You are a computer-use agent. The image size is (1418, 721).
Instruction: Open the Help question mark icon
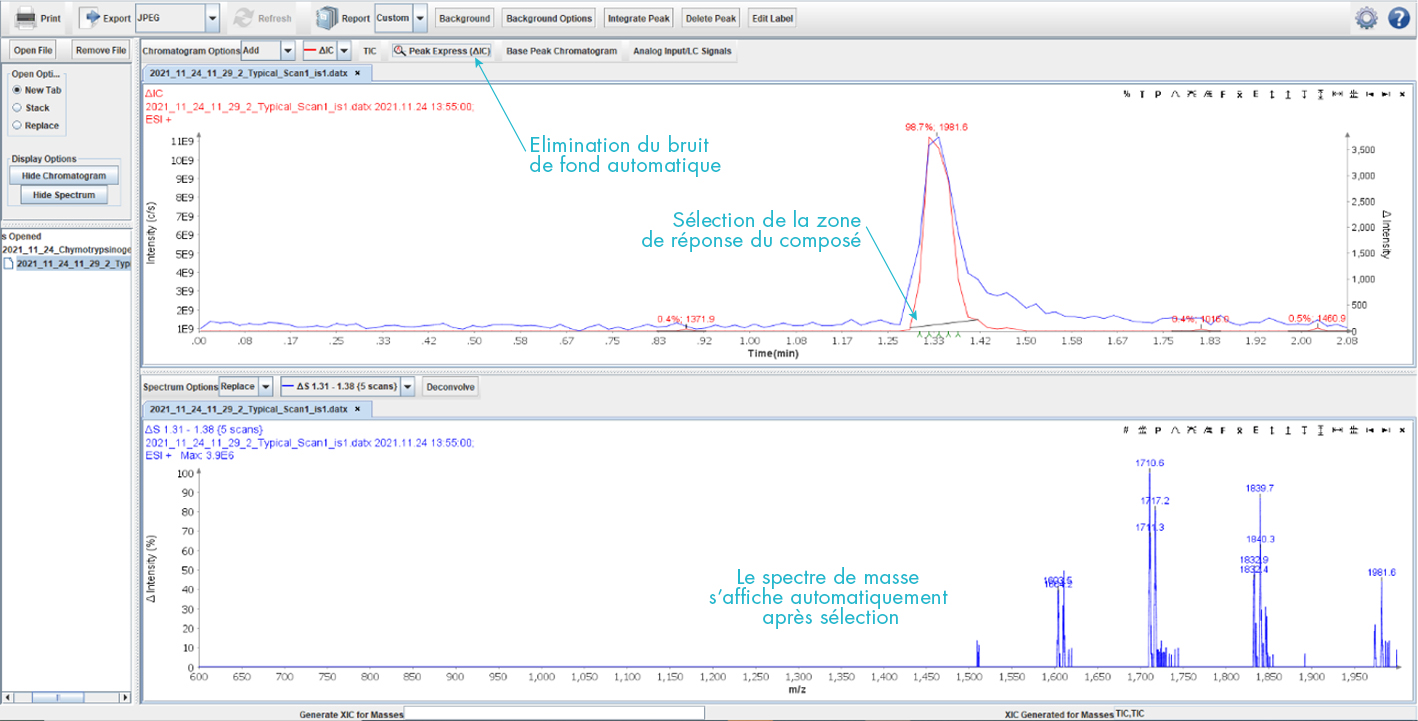point(1399,16)
